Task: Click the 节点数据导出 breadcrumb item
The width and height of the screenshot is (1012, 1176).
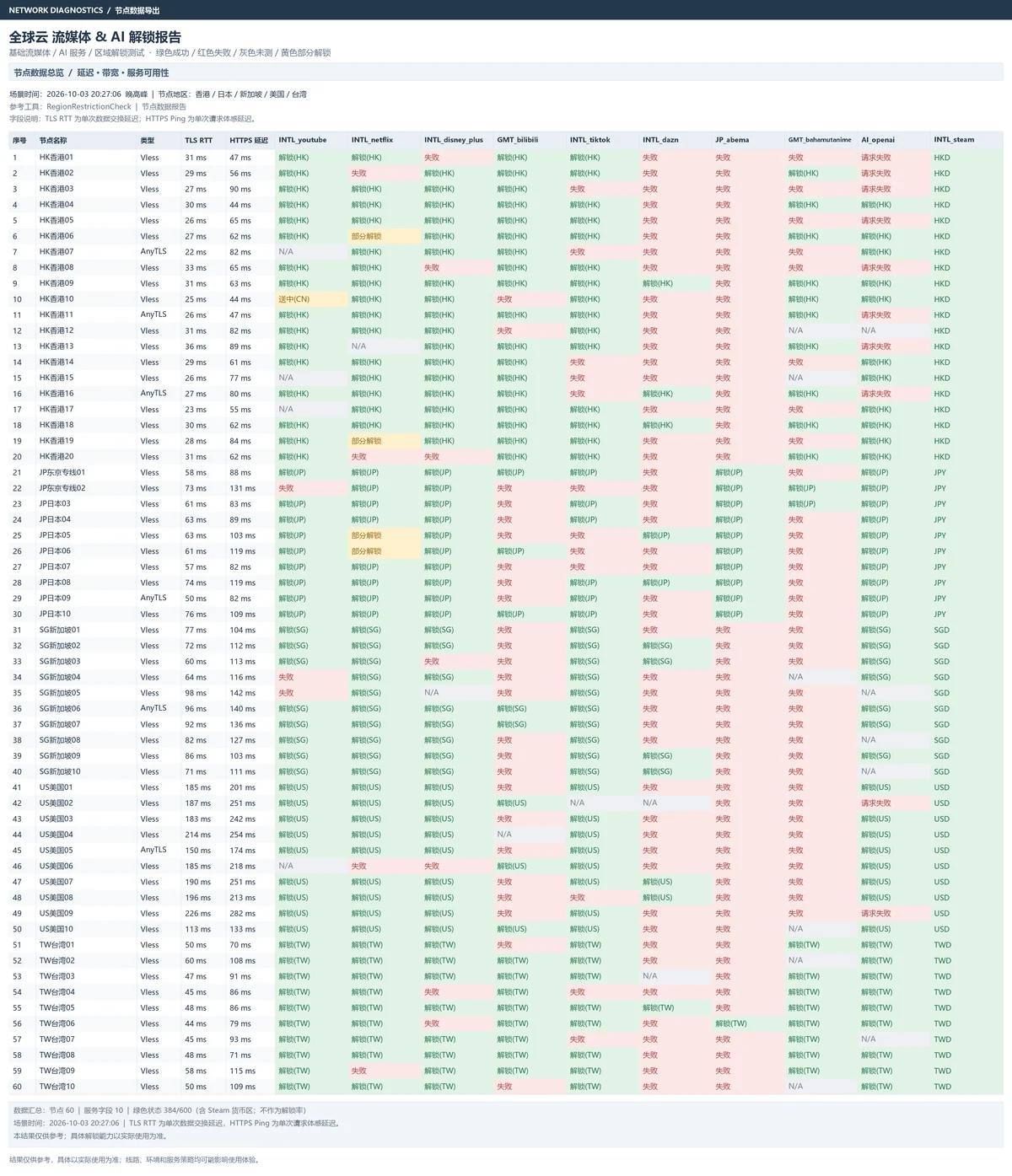Action: click(x=137, y=10)
